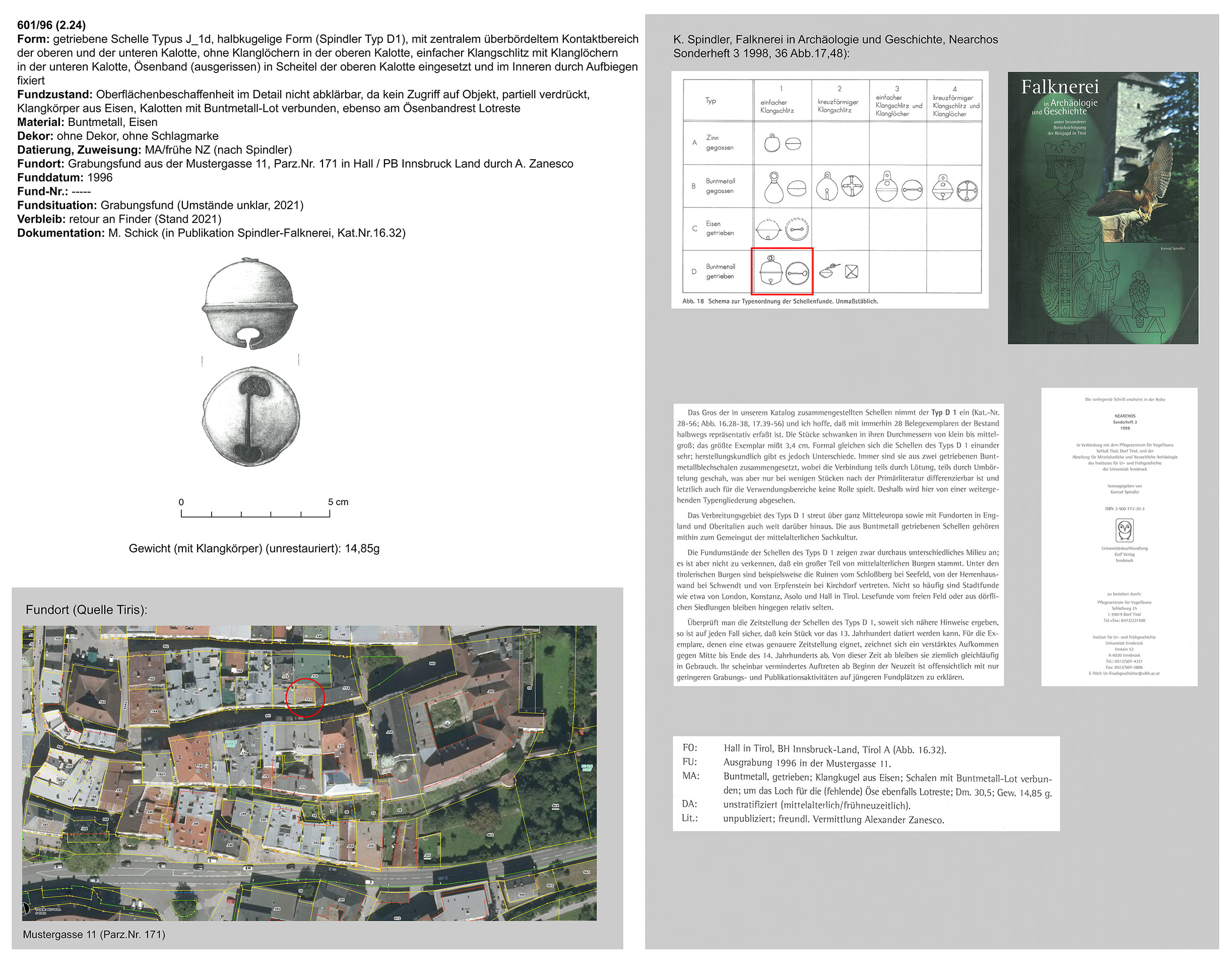
Task: Click the Nearchos Sonderheft imprint page
Action: 1119,536
